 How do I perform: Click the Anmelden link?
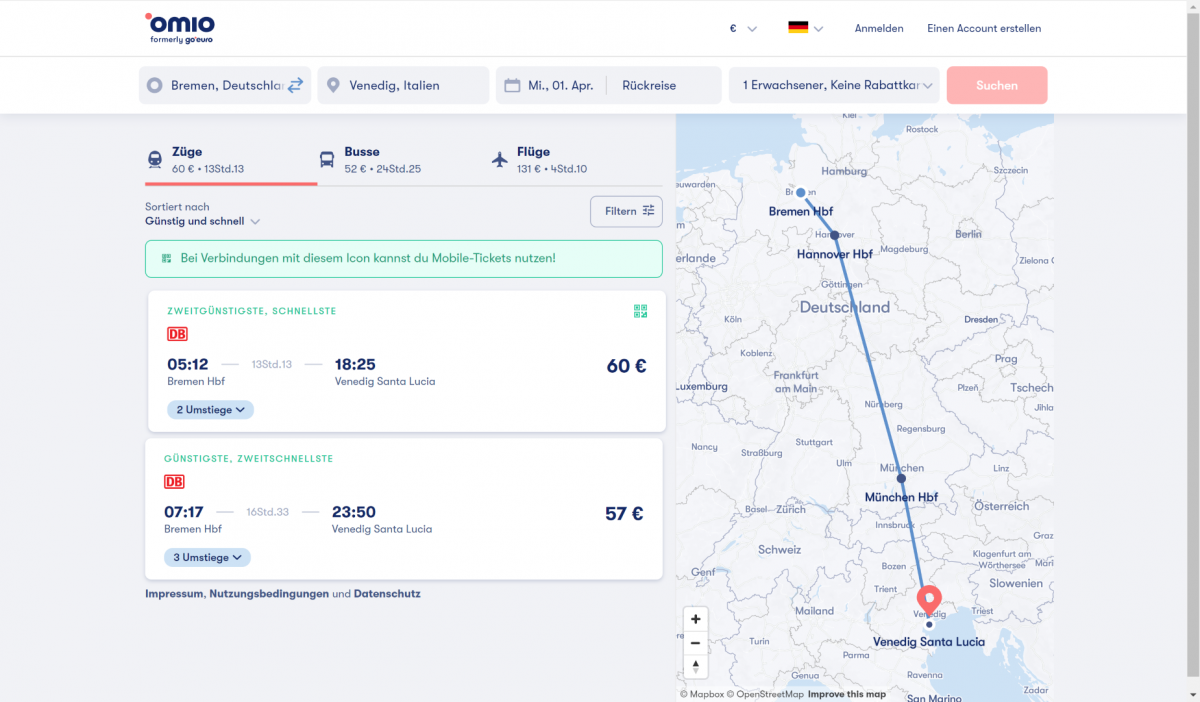coord(879,28)
